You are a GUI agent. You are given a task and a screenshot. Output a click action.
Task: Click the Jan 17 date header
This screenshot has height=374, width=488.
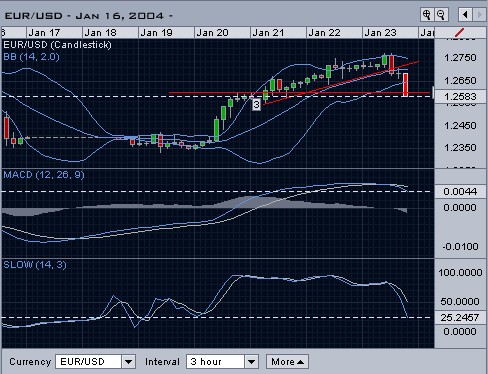tap(54, 33)
